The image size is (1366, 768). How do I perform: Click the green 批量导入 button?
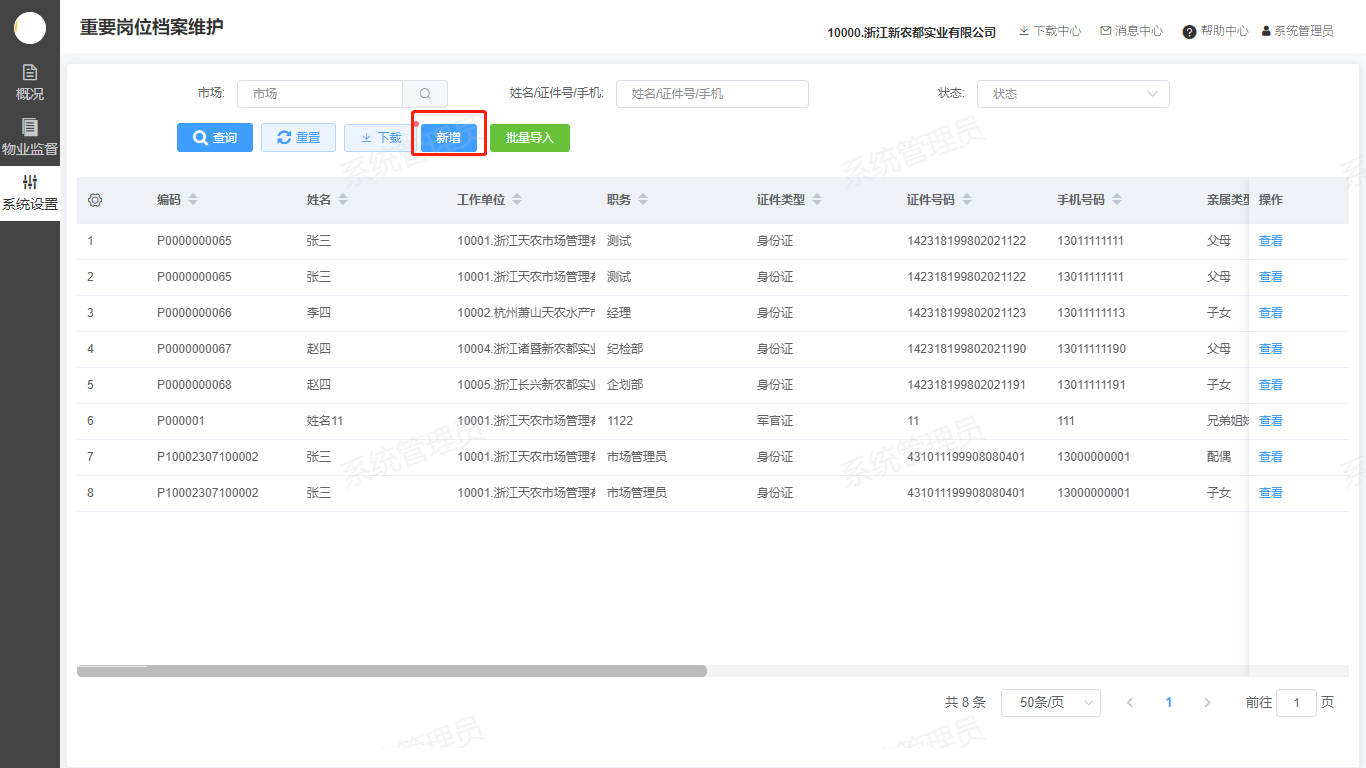[x=530, y=138]
